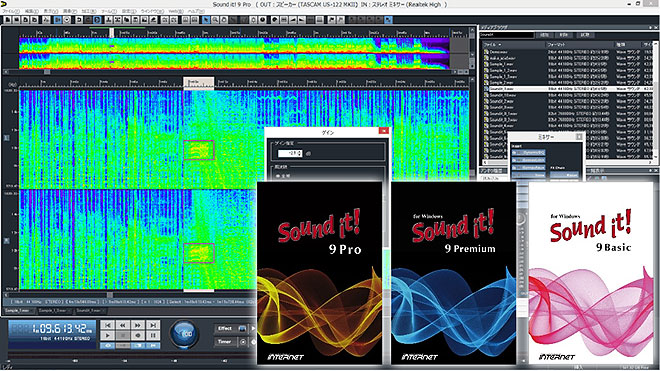The height and width of the screenshot is (371, 660).
Task: Toggle the loop button below the play button
Action: pos(108,345)
